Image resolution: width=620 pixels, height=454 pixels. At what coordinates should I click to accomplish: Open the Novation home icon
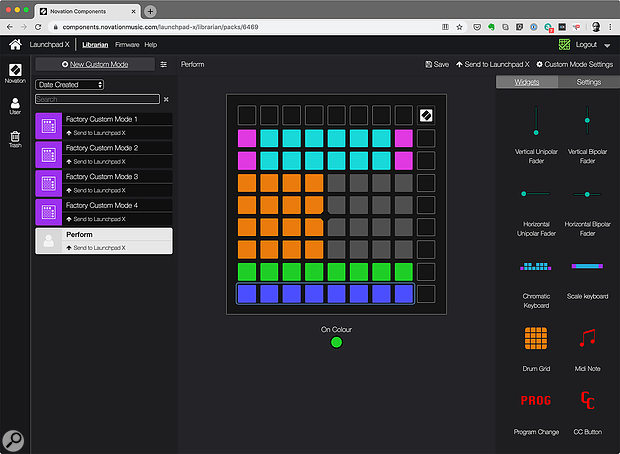(x=15, y=45)
